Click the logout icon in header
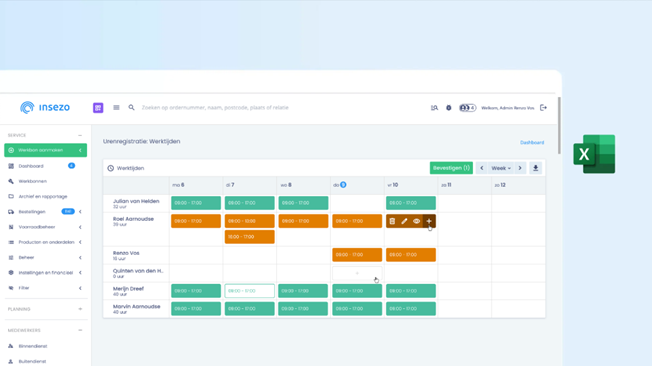Screen dimensions: 652x366 click(543, 108)
